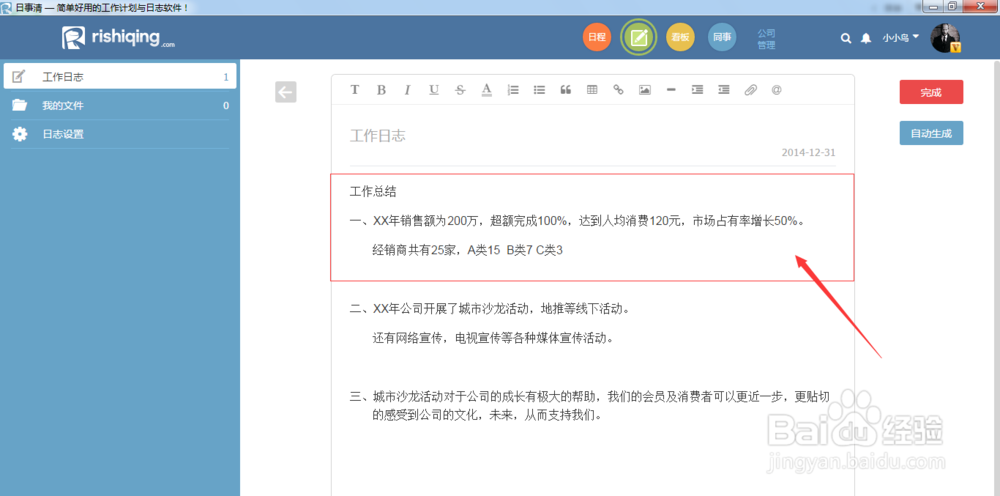Insert a table
Viewport: 1000px width, 496px height.
(x=592, y=90)
